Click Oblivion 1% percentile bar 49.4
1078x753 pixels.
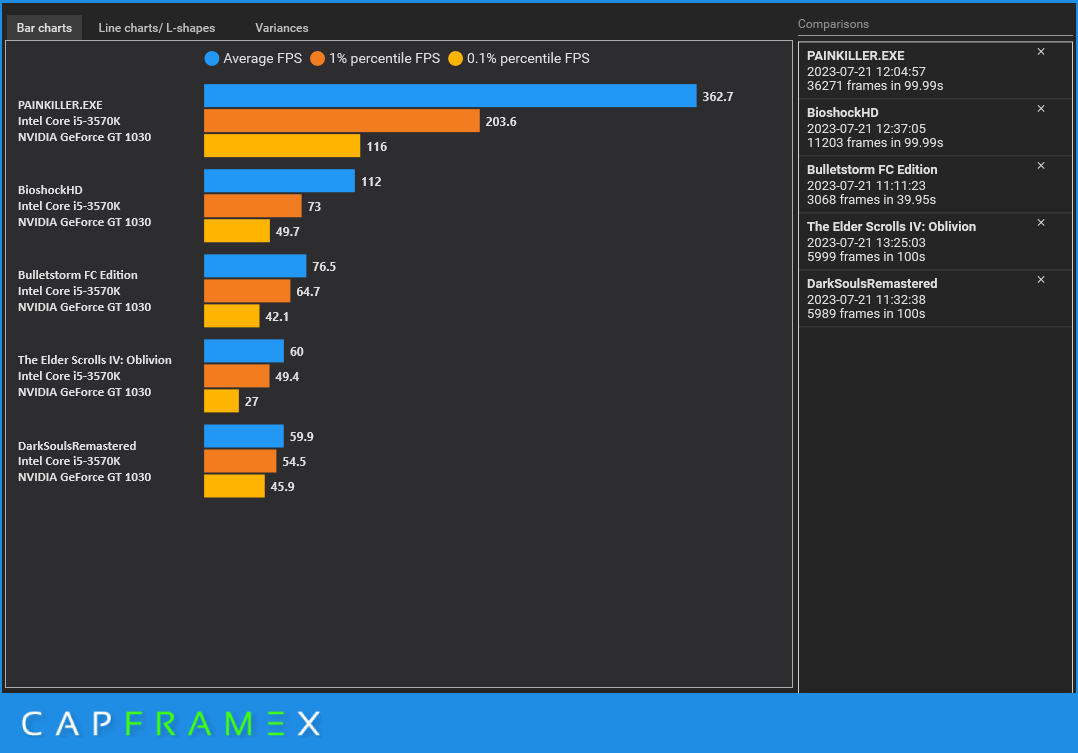(236, 376)
